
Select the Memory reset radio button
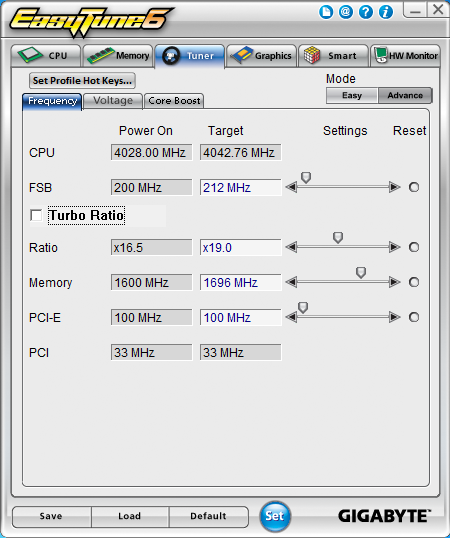[414, 282]
